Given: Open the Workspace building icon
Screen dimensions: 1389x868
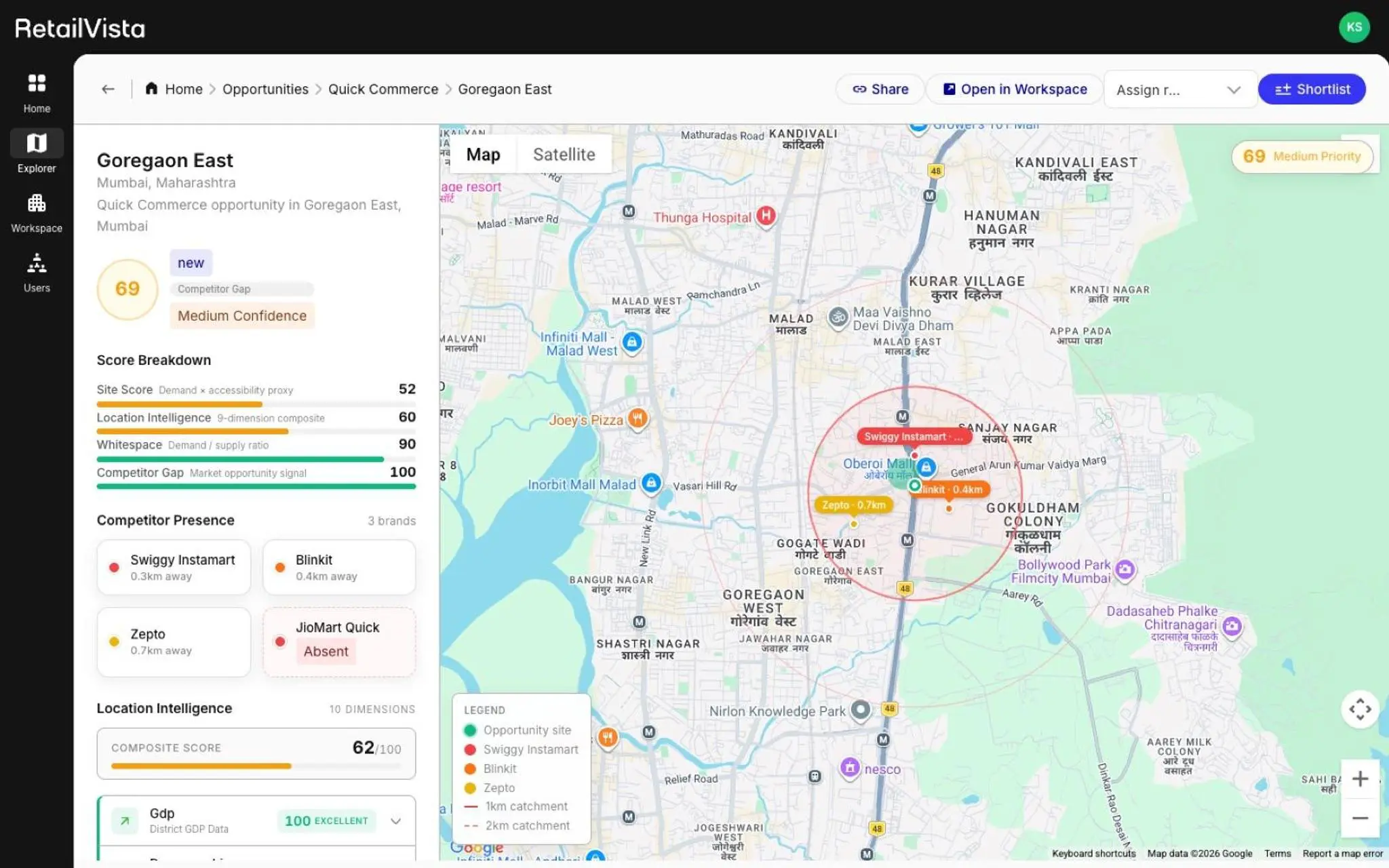Looking at the screenshot, I should pyautogui.click(x=37, y=203).
